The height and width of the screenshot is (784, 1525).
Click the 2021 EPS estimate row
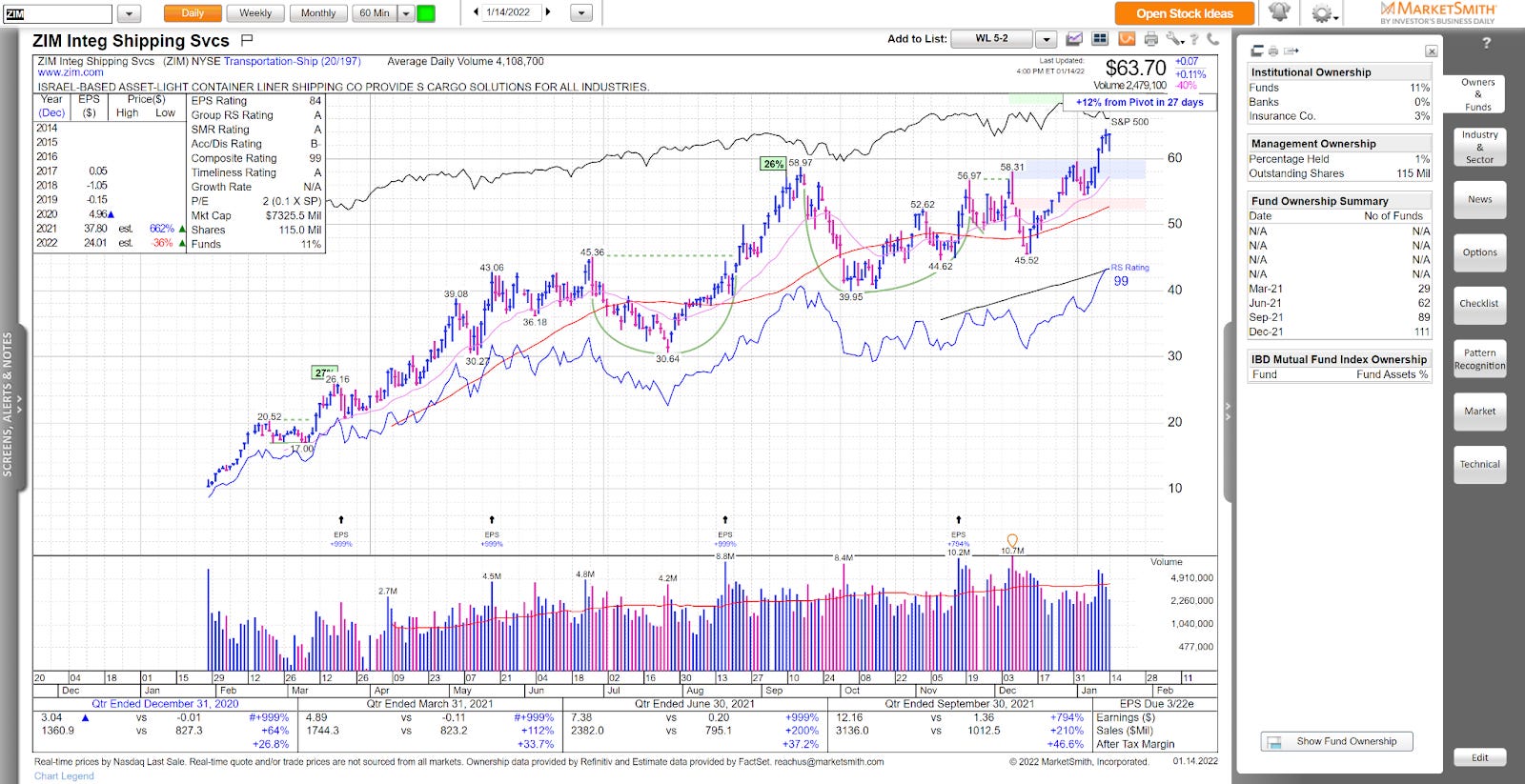pyautogui.click(x=110, y=229)
